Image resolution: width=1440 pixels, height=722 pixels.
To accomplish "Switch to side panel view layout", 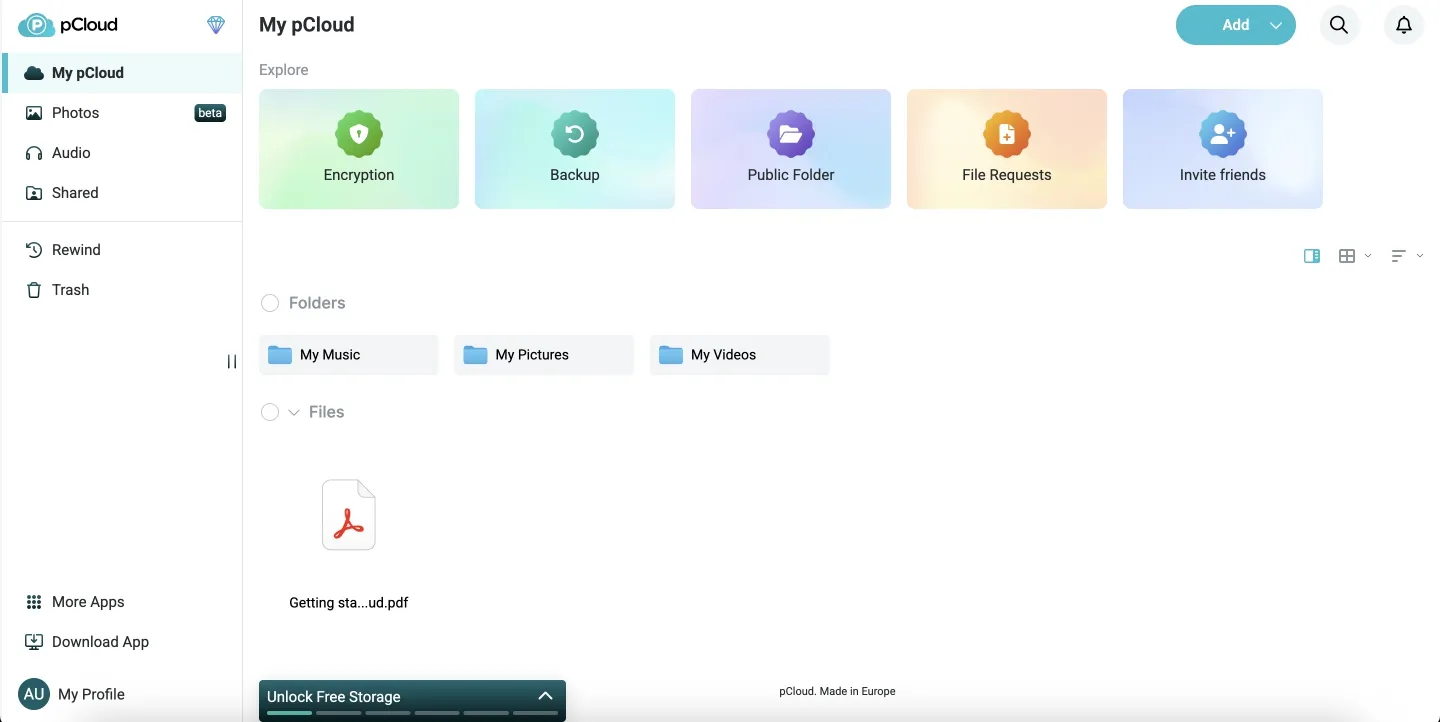I will [1311, 256].
